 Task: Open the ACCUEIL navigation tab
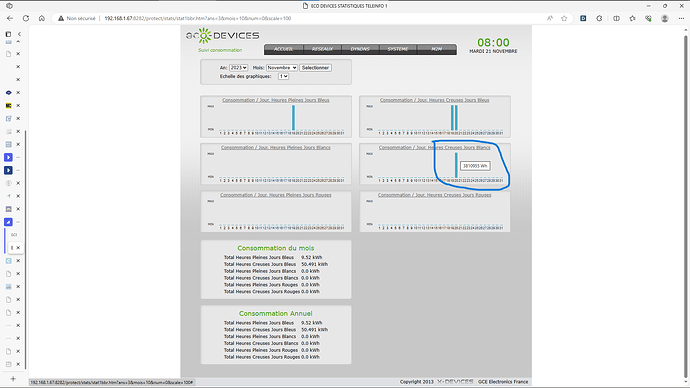click(x=283, y=49)
